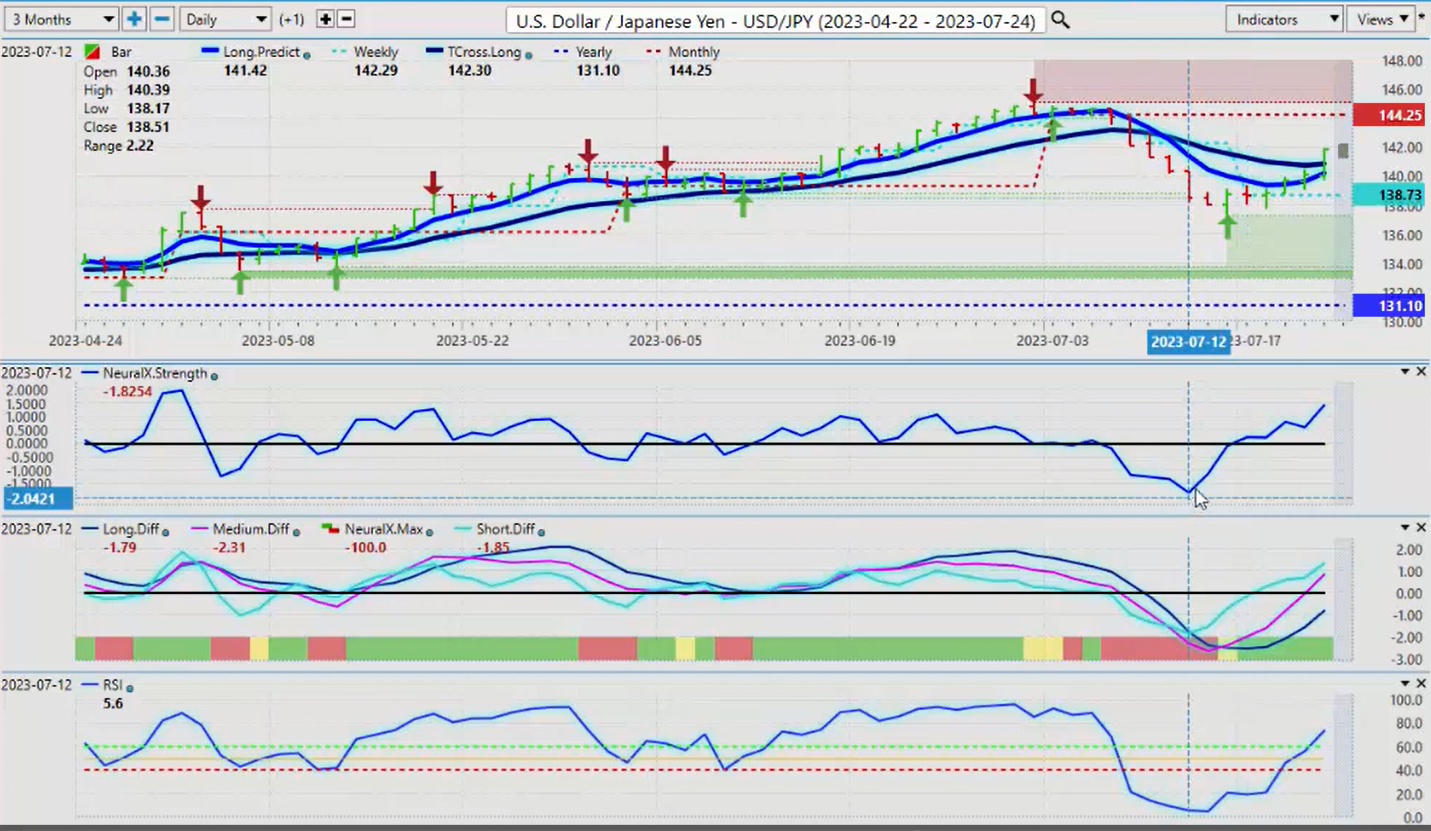Click the red-green Bar chart type icon
This screenshot has height=831, width=1431.
[x=91, y=52]
